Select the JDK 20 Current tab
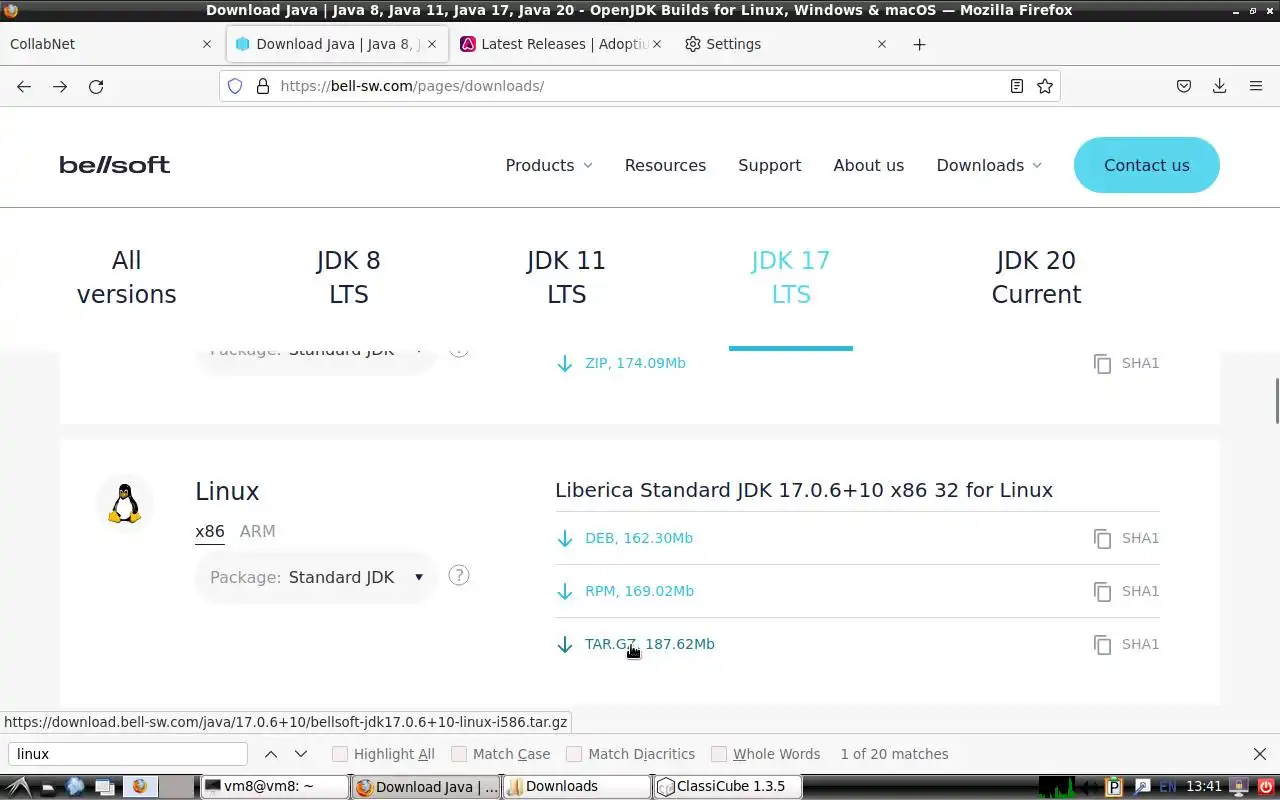Viewport: 1280px width, 800px height. coord(1036,277)
